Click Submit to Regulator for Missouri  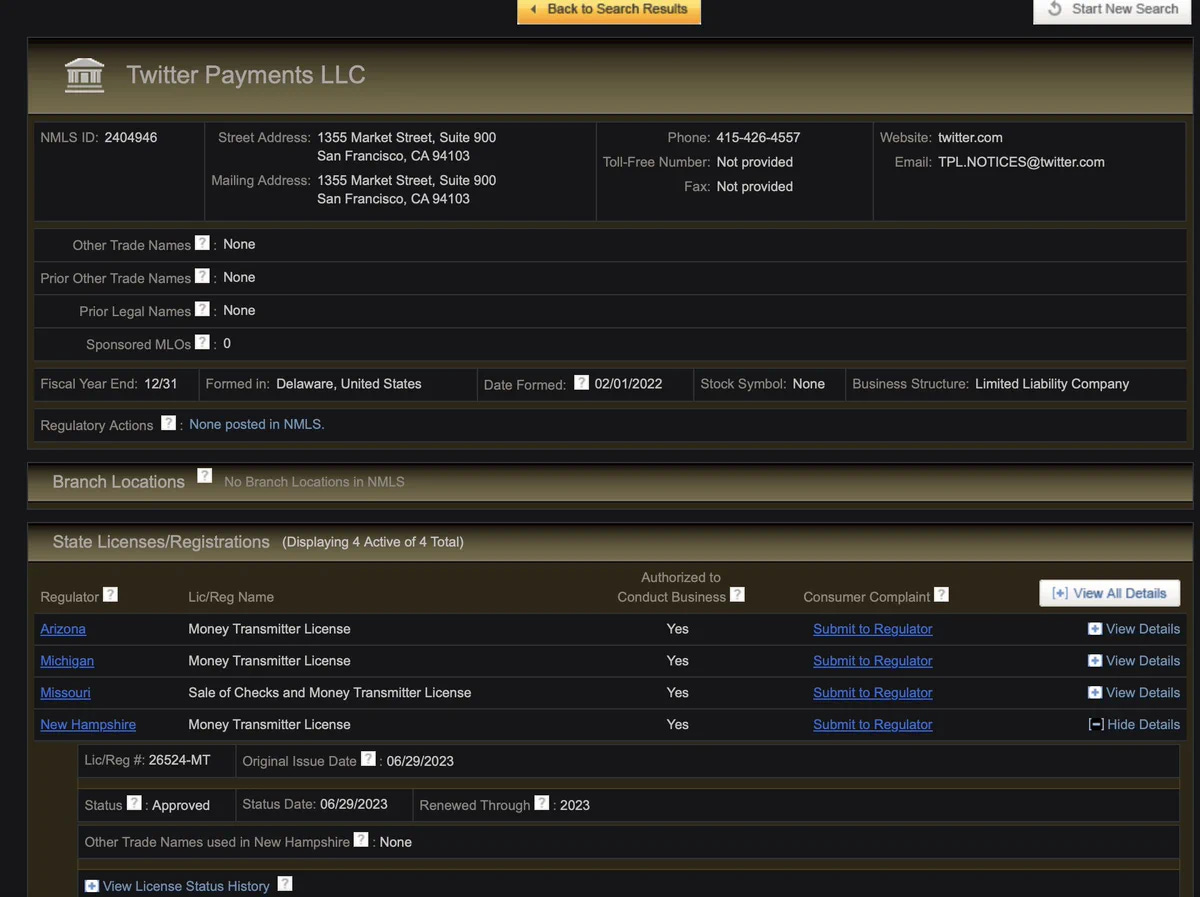pyautogui.click(x=873, y=693)
